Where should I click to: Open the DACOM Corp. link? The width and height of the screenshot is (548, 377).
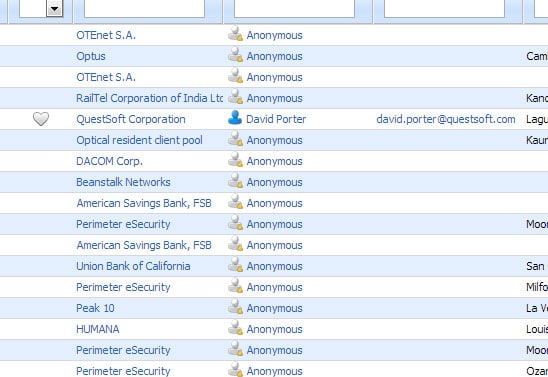click(x=109, y=161)
